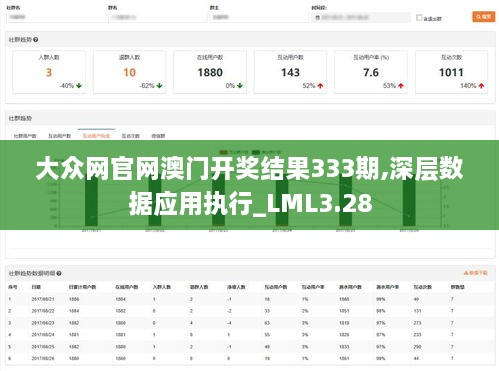Click the 互动用户数 value 143
Viewport: 499px width, 371px height.
(x=290, y=72)
